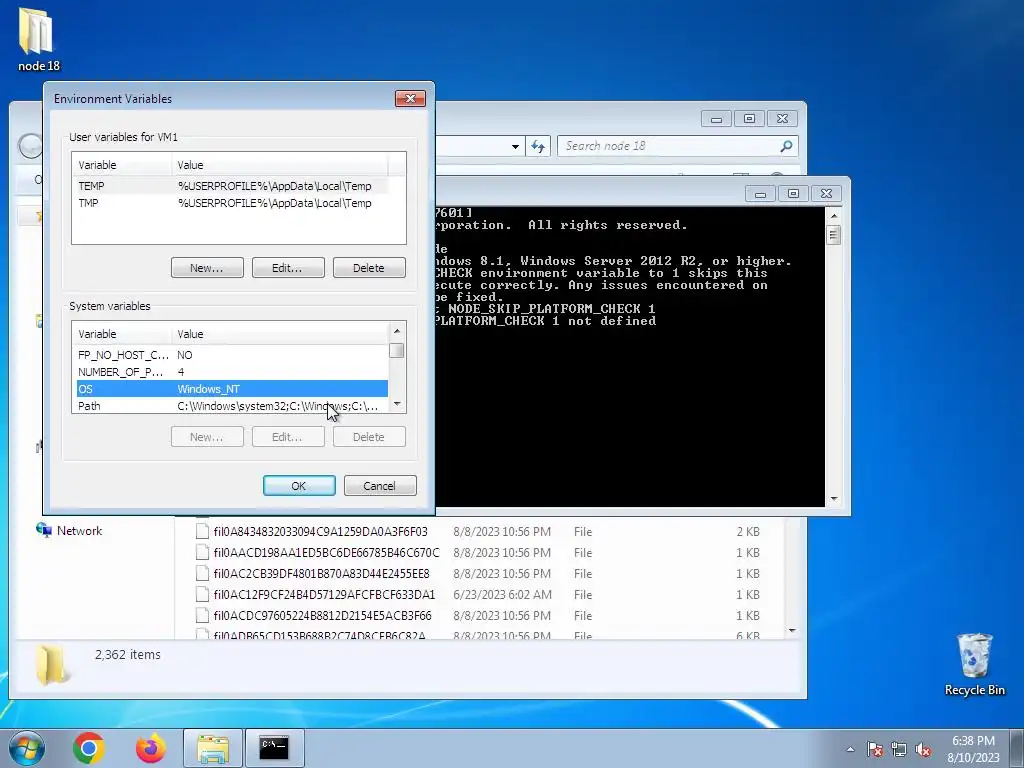
Task: Select the Path system variable row
Action: click(x=232, y=406)
